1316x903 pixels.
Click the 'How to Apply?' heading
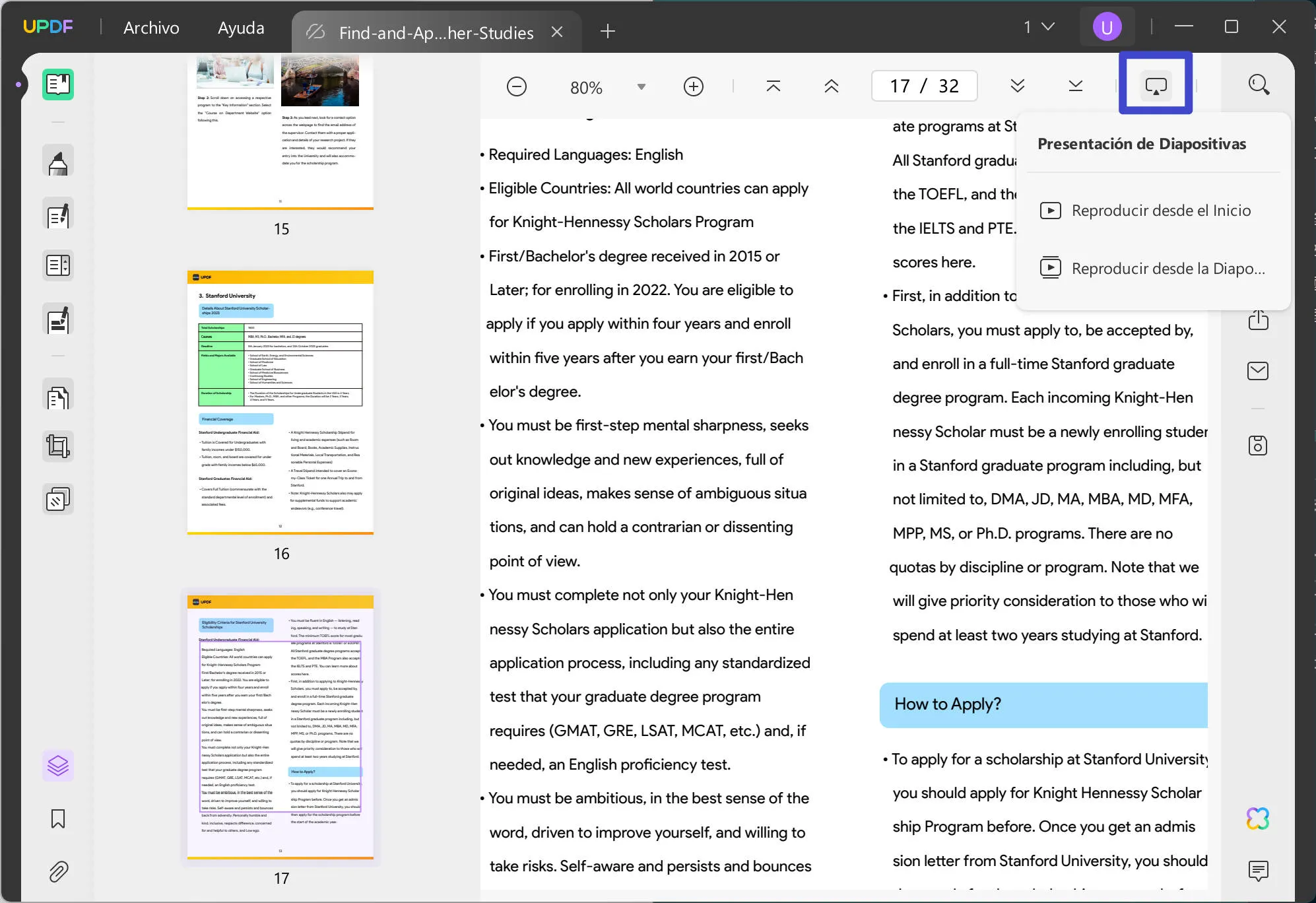[x=948, y=704]
